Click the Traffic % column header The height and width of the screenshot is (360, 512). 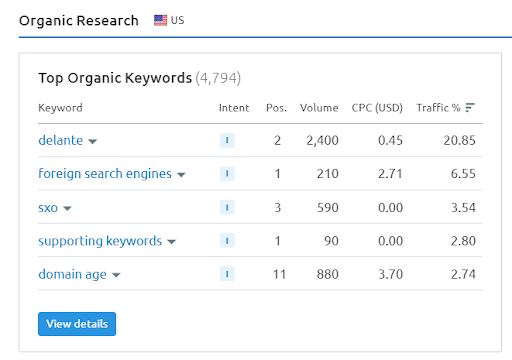point(438,108)
